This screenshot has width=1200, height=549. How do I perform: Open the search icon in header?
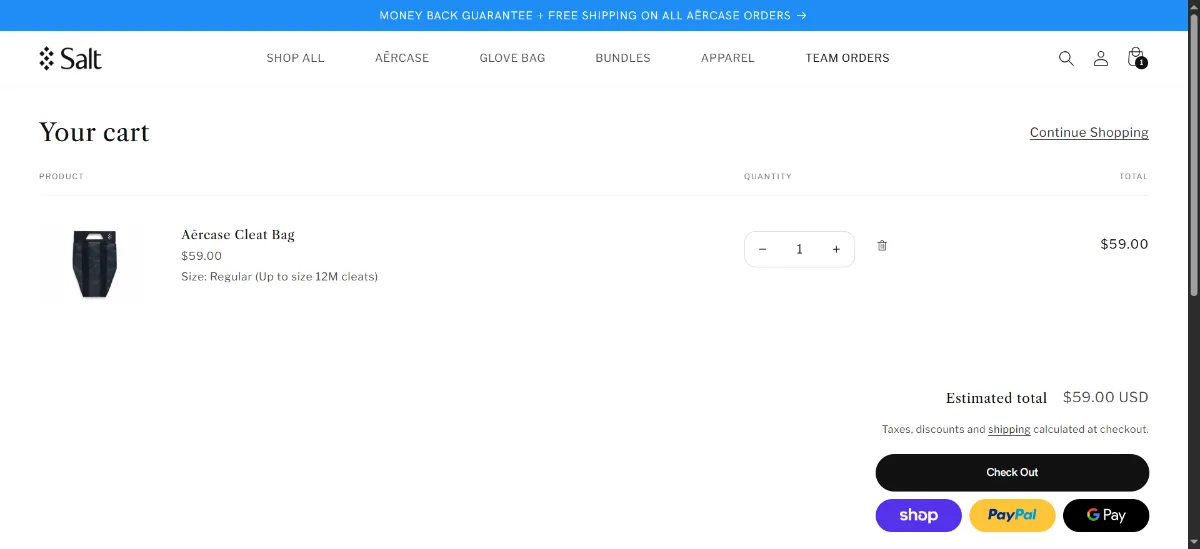click(x=1066, y=58)
